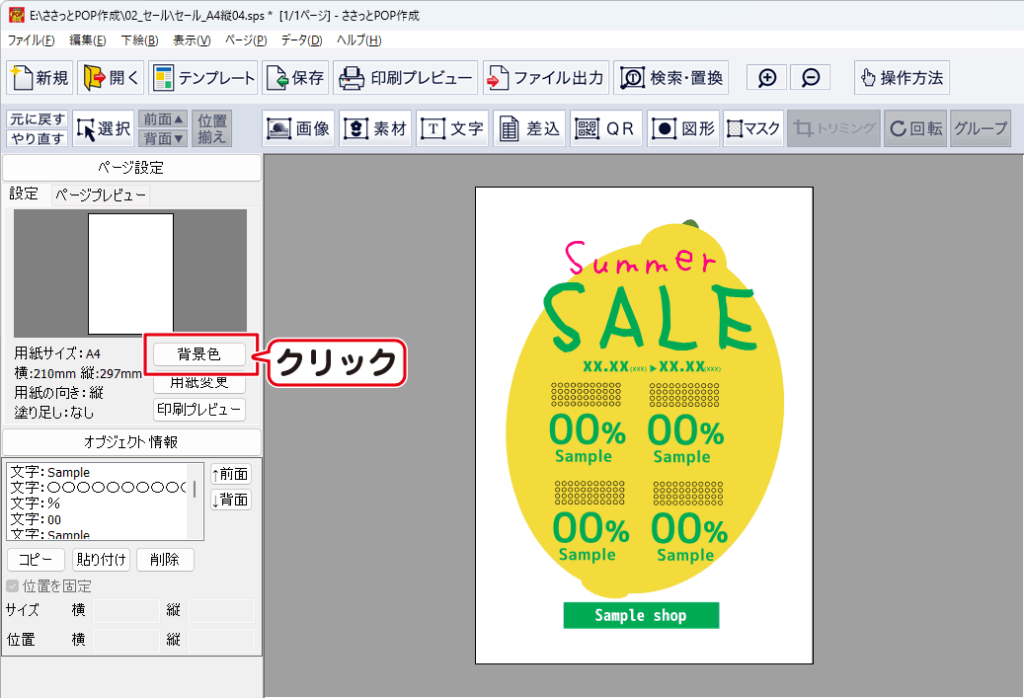Zoom in with the magnifier plus icon
Viewport: 1024px width, 698px height.
(767, 78)
